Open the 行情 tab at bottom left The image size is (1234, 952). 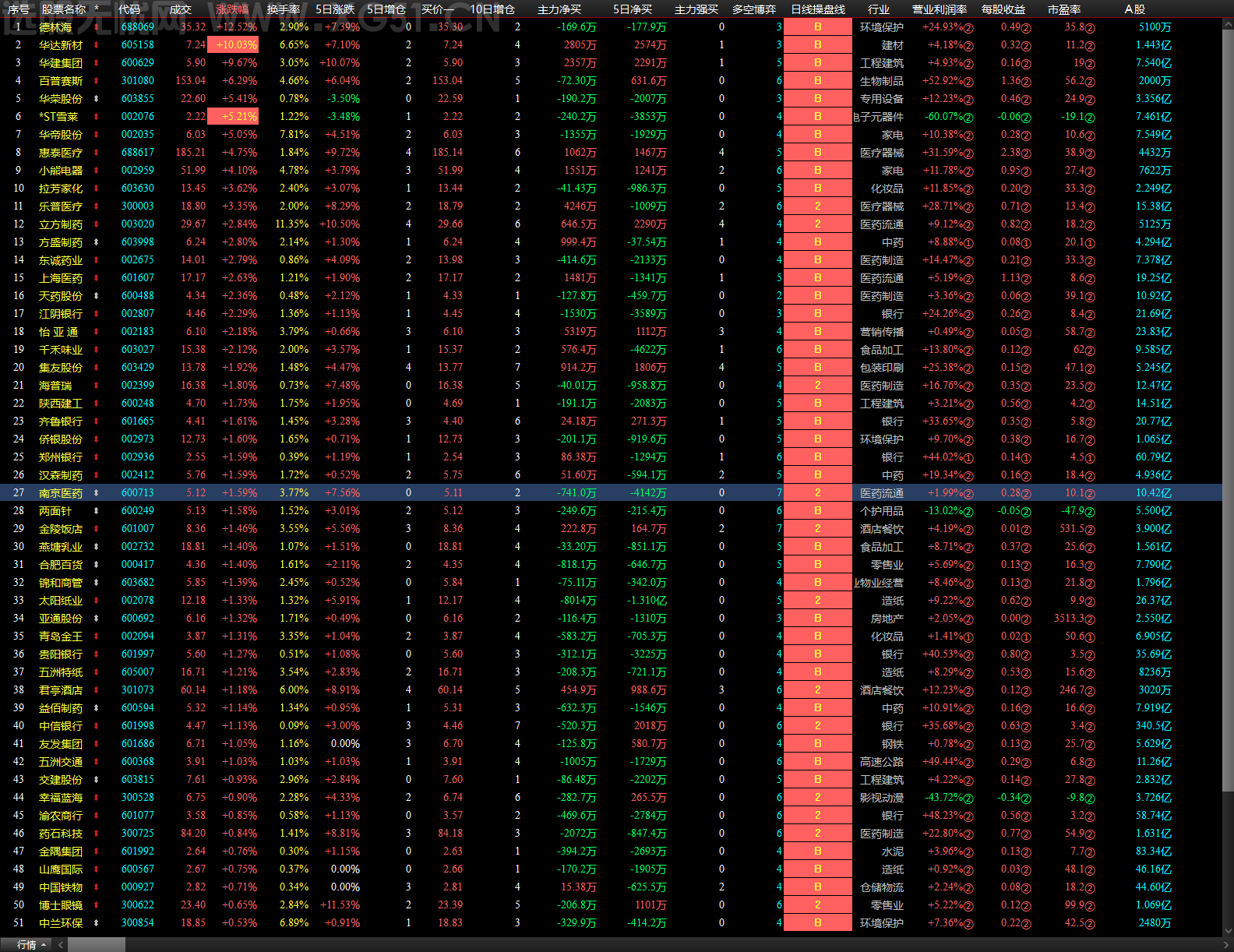[26, 945]
